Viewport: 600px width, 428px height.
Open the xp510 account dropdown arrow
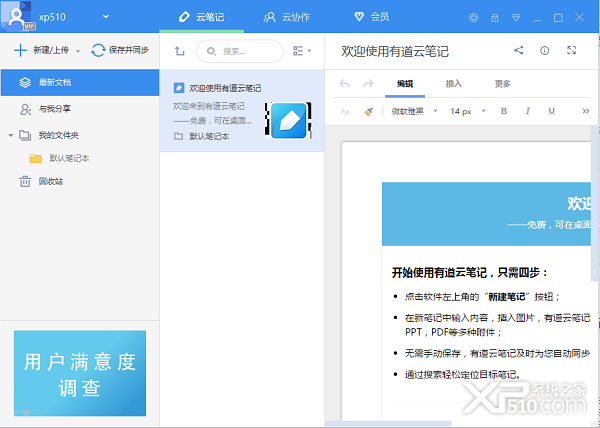pos(106,16)
